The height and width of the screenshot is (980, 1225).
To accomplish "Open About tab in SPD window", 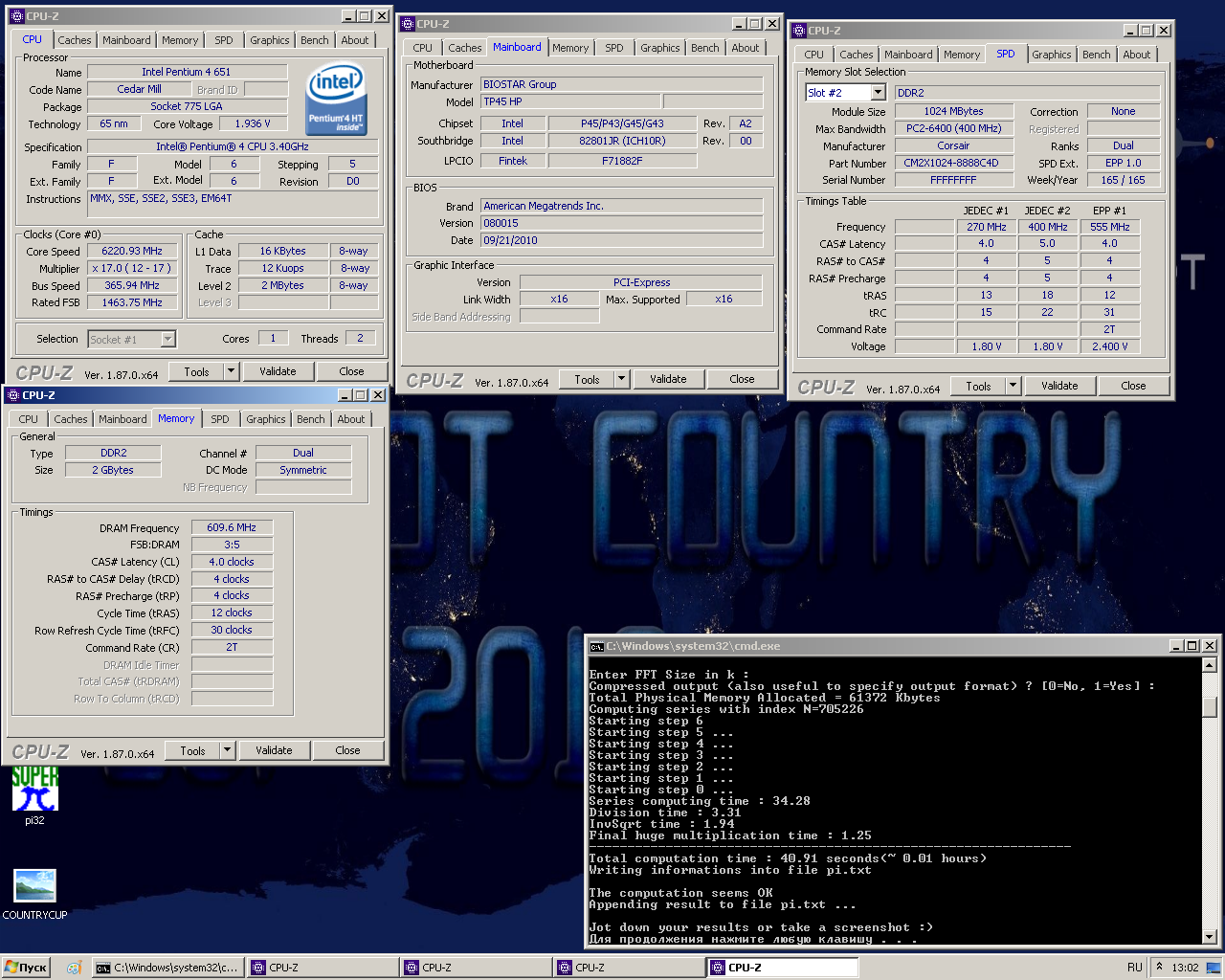I will pos(1136,55).
